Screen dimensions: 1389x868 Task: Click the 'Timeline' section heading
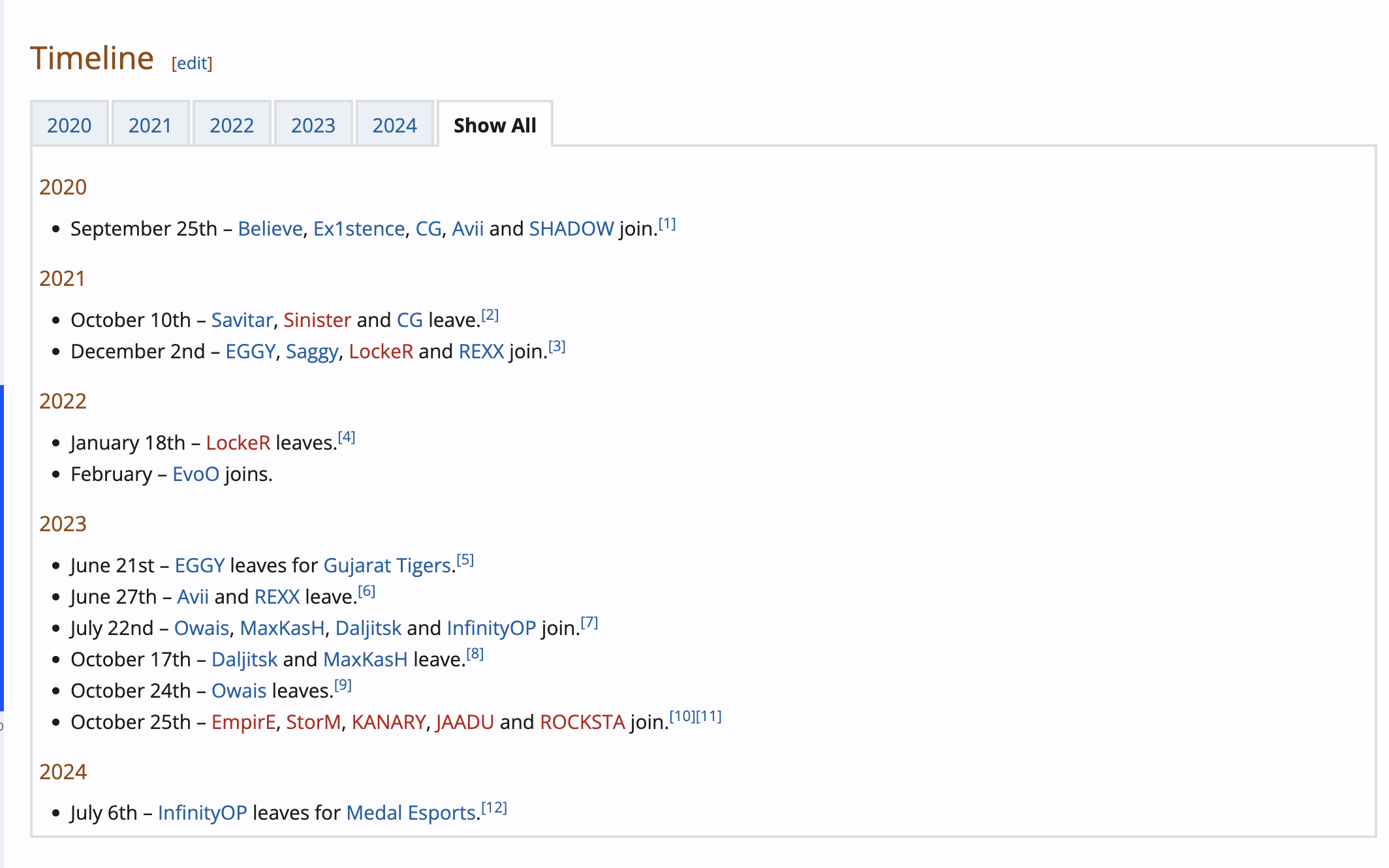click(x=92, y=58)
